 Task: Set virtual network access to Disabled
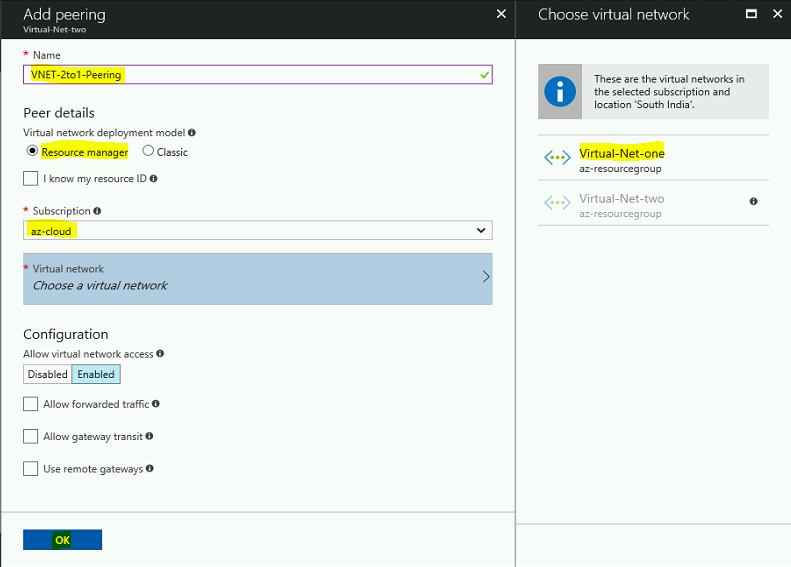pos(47,374)
